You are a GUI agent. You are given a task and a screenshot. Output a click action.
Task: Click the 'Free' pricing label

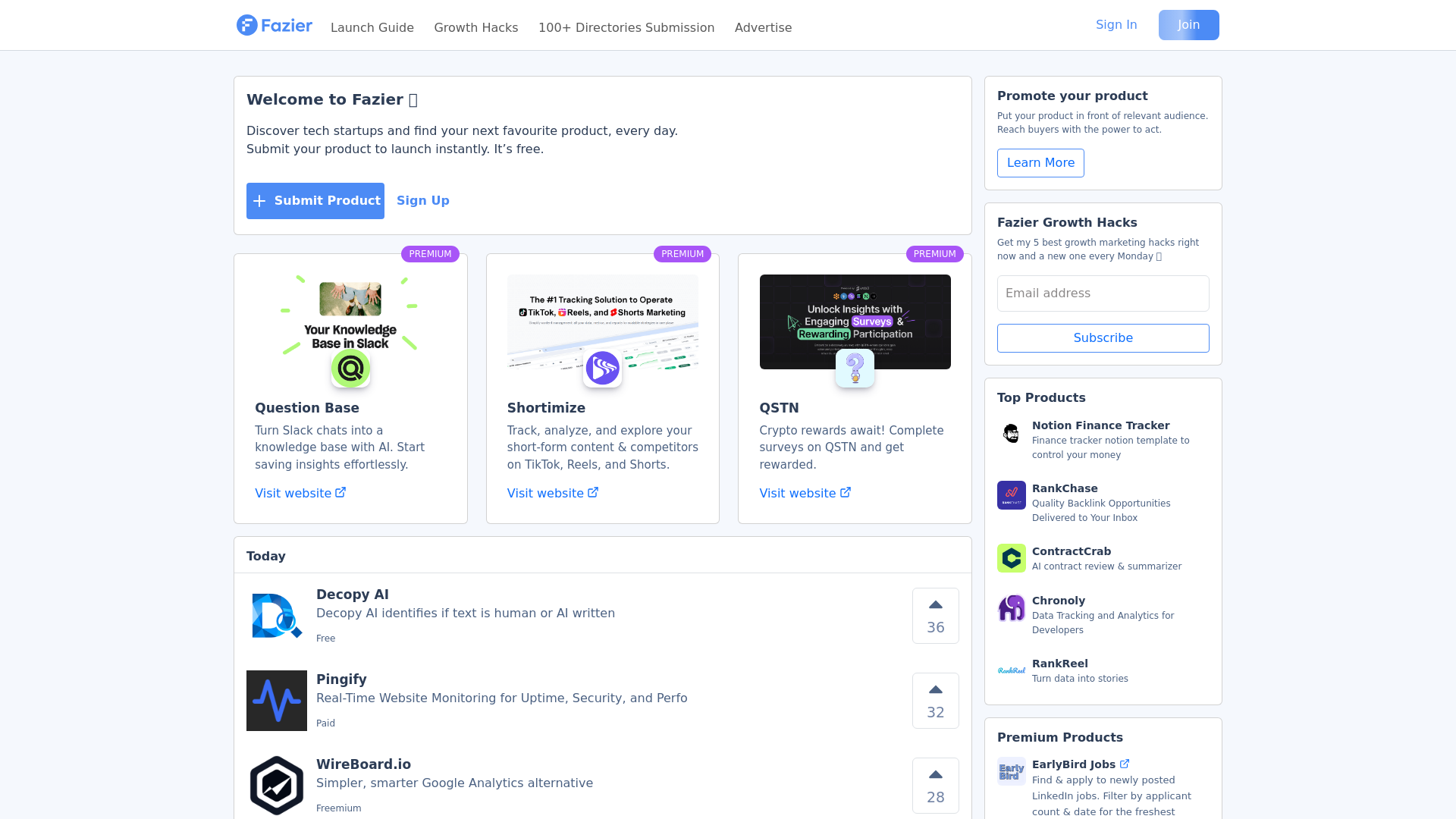click(x=325, y=639)
